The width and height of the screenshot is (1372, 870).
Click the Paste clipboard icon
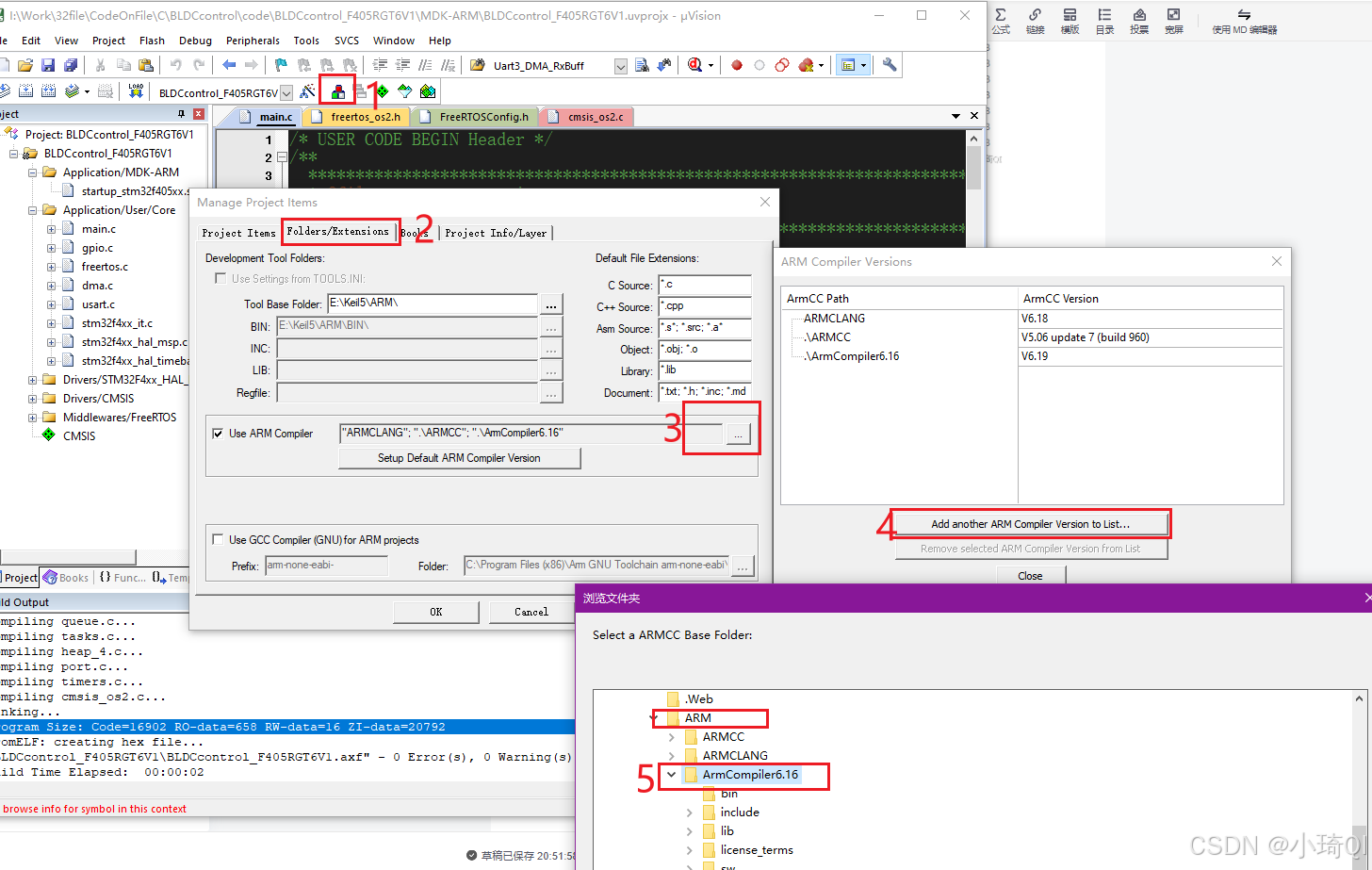[146, 65]
